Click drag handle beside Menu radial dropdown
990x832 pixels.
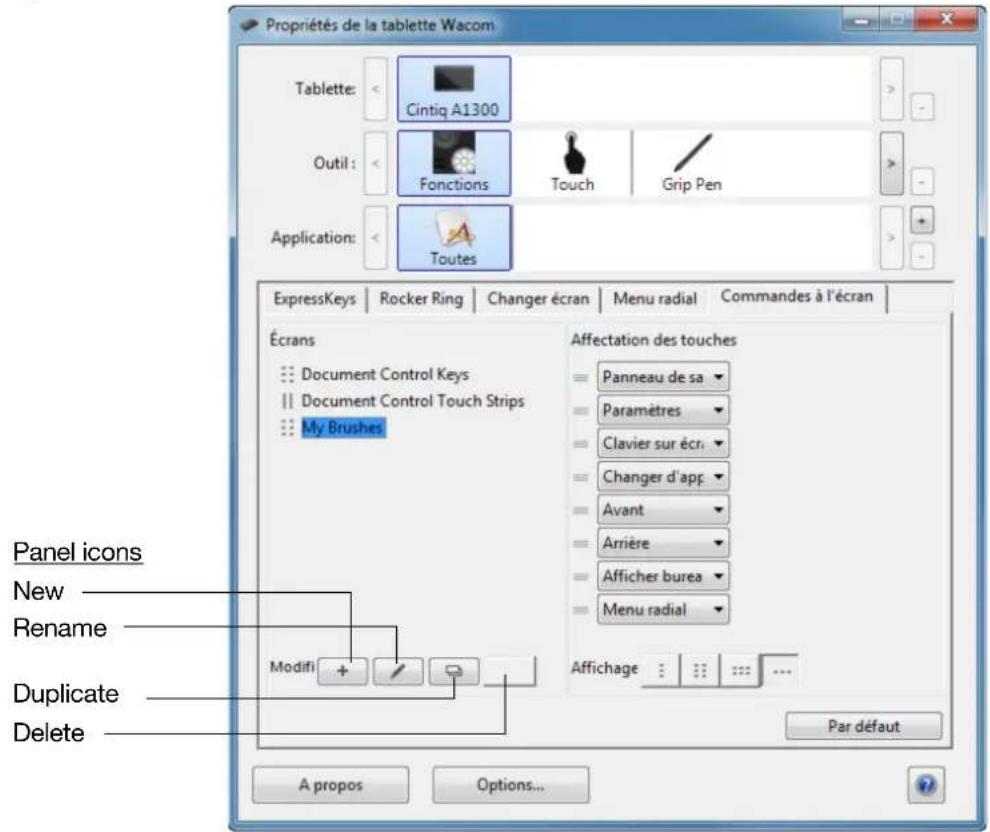click(580, 610)
